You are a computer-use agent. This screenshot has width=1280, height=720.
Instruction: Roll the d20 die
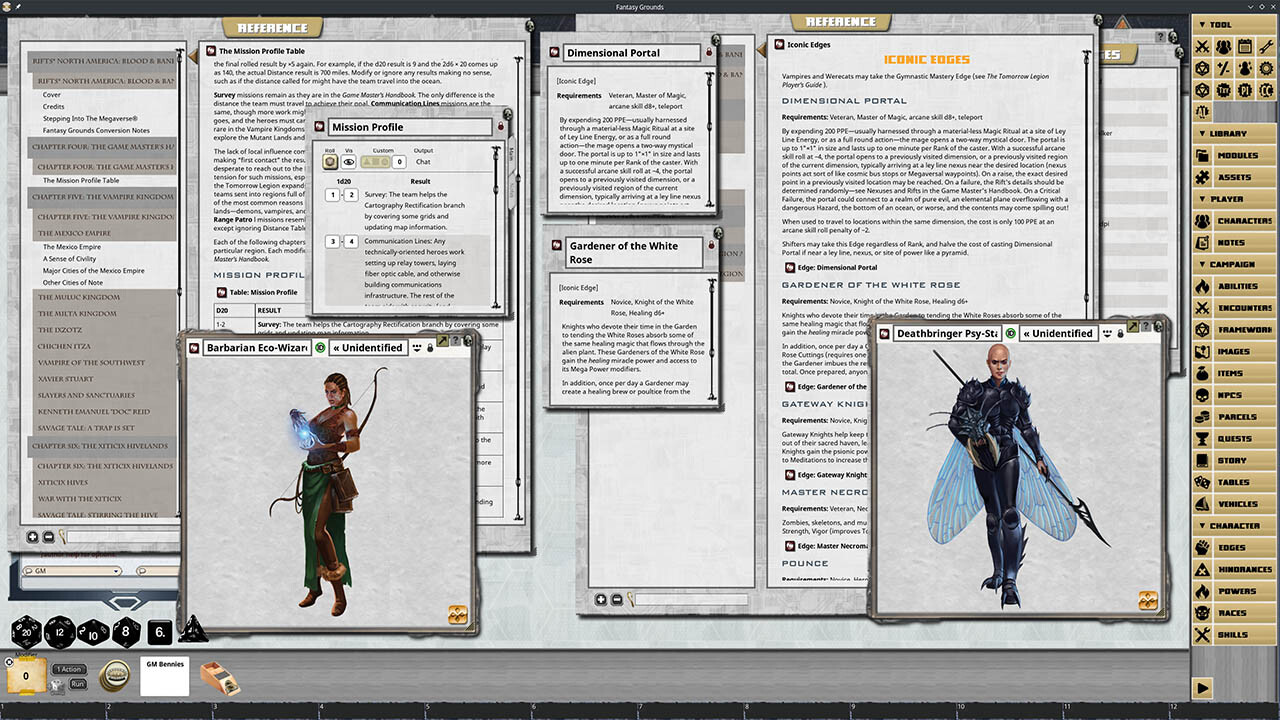26,631
